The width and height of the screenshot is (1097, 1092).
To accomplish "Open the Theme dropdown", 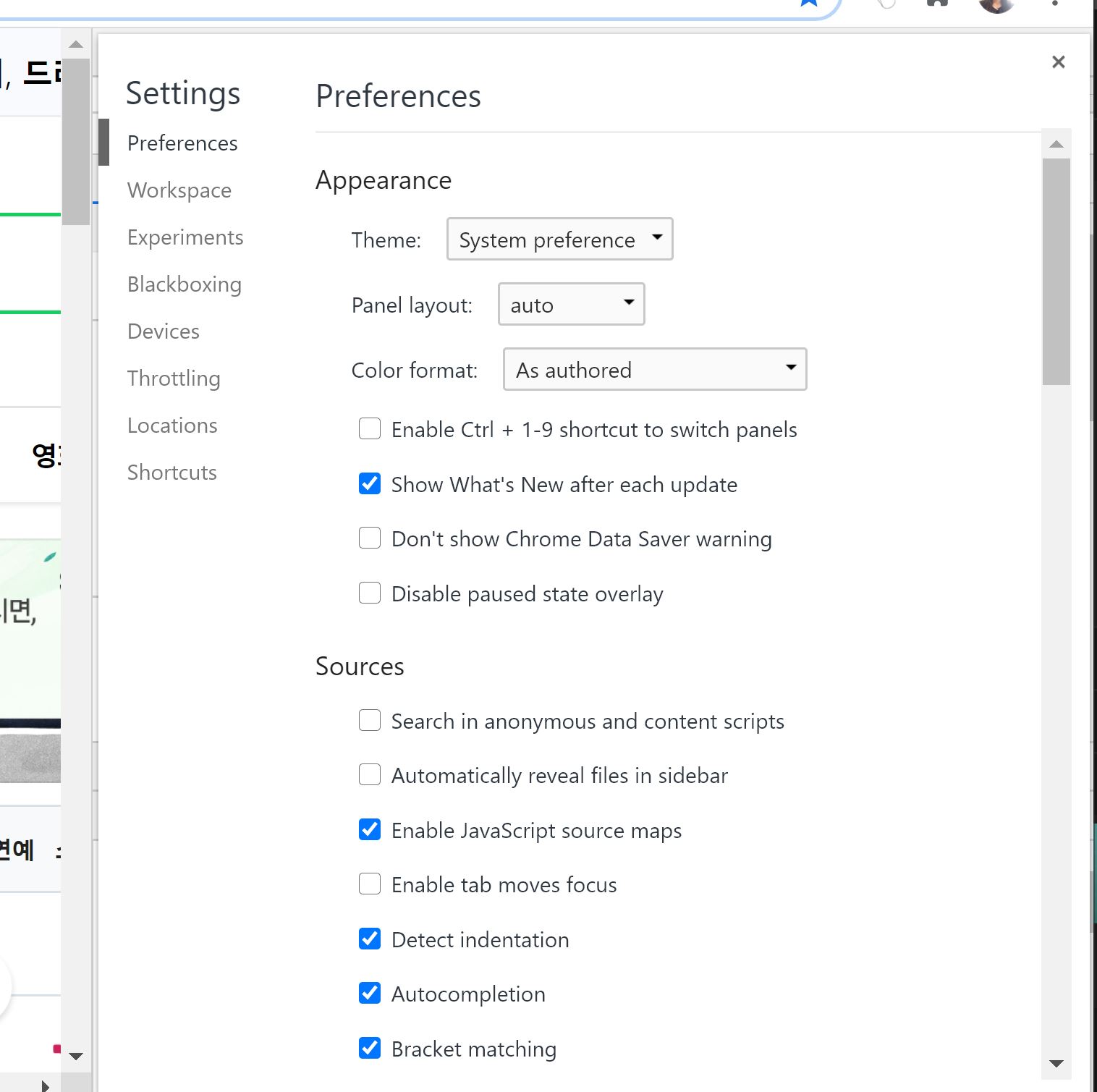I will [559, 239].
